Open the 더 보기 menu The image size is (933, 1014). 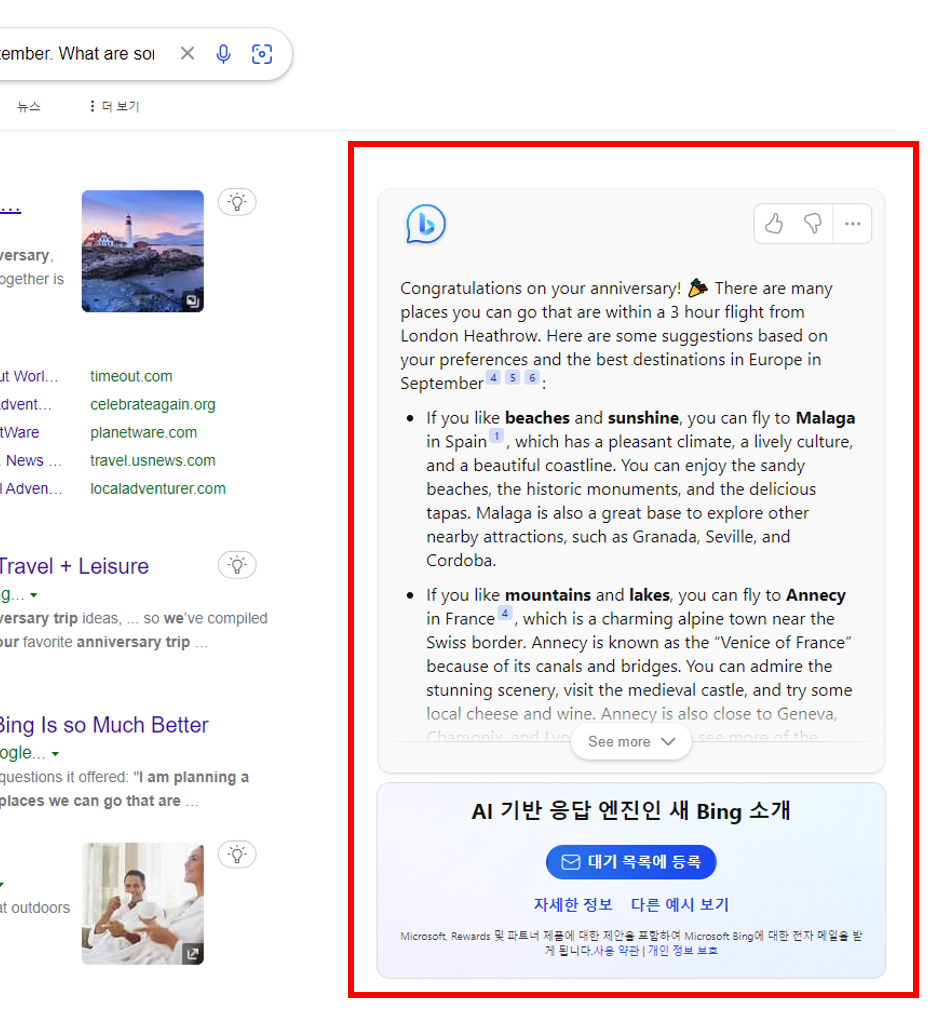tap(114, 107)
